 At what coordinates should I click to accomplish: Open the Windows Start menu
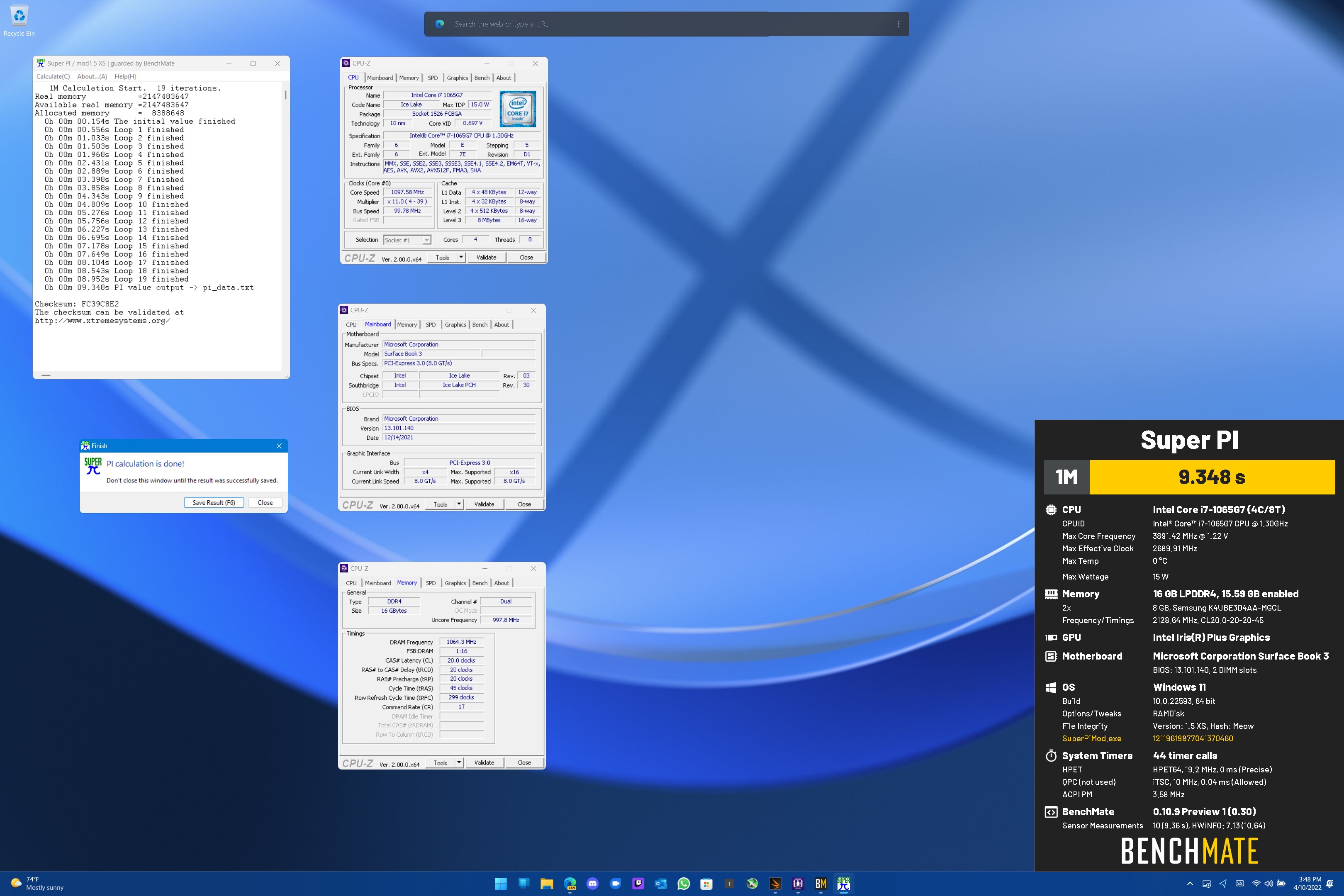(x=501, y=884)
